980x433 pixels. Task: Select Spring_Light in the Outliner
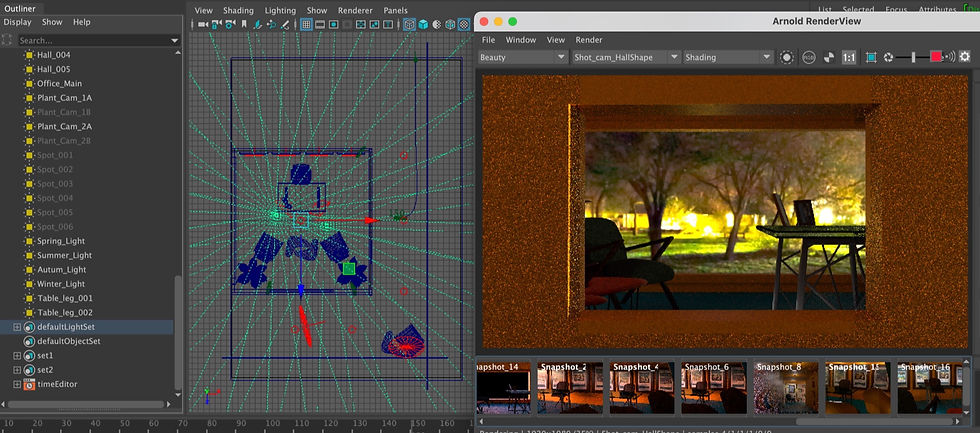coord(61,241)
